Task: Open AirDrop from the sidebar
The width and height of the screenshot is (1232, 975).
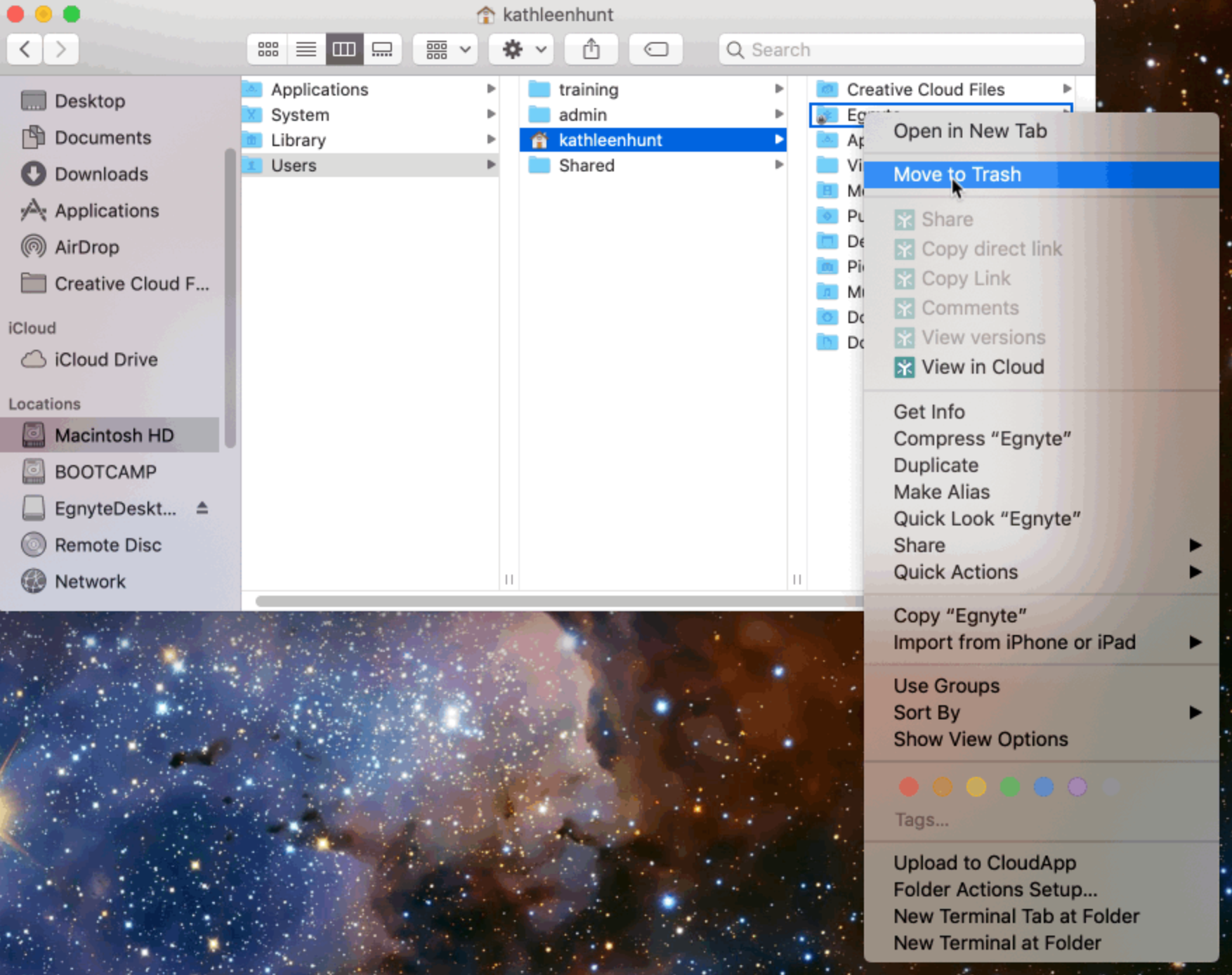Action: [86, 247]
